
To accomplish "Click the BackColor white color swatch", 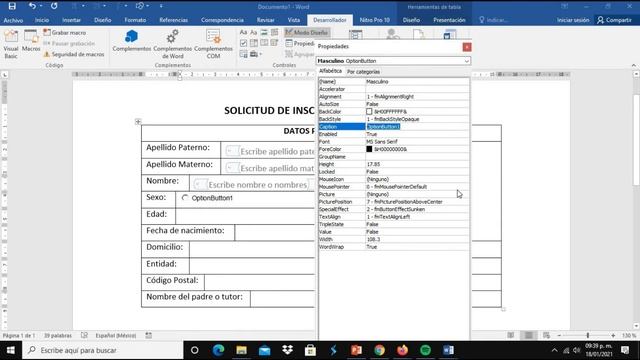I will click(x=369, y=111).
